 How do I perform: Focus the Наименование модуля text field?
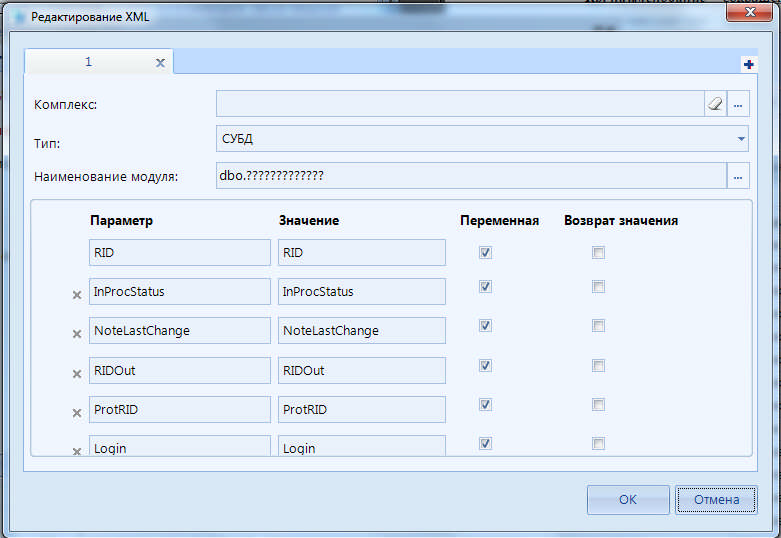pyautogui.click(x=470, y=176)
